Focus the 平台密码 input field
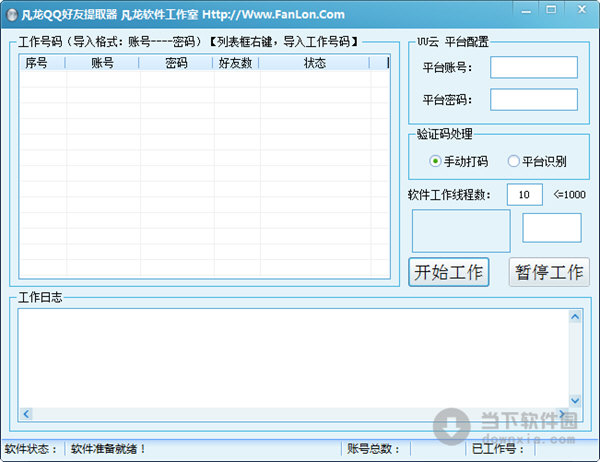The image size is (600, 462). pos(534,100)
